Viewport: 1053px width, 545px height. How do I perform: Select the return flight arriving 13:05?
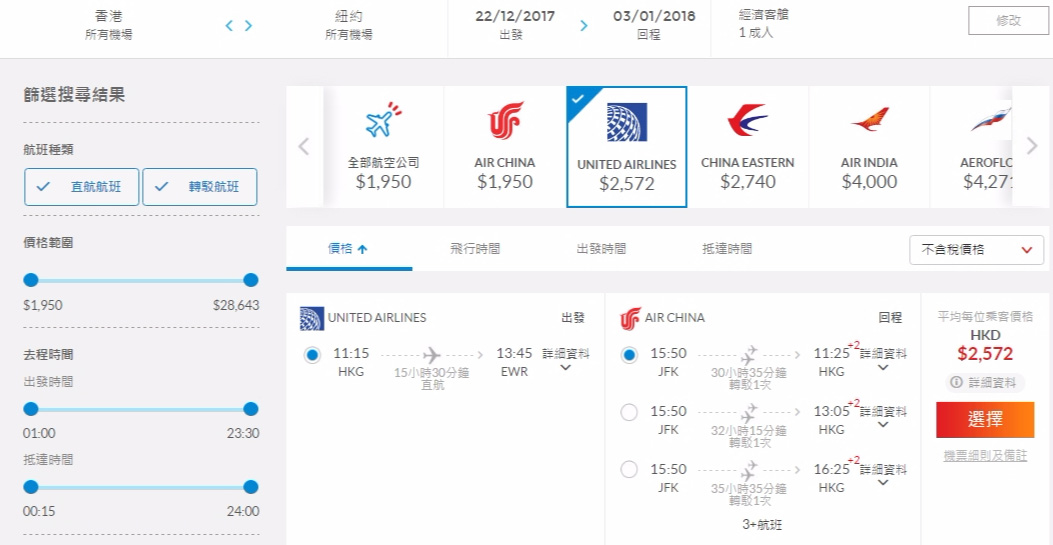tap(629, 412)
